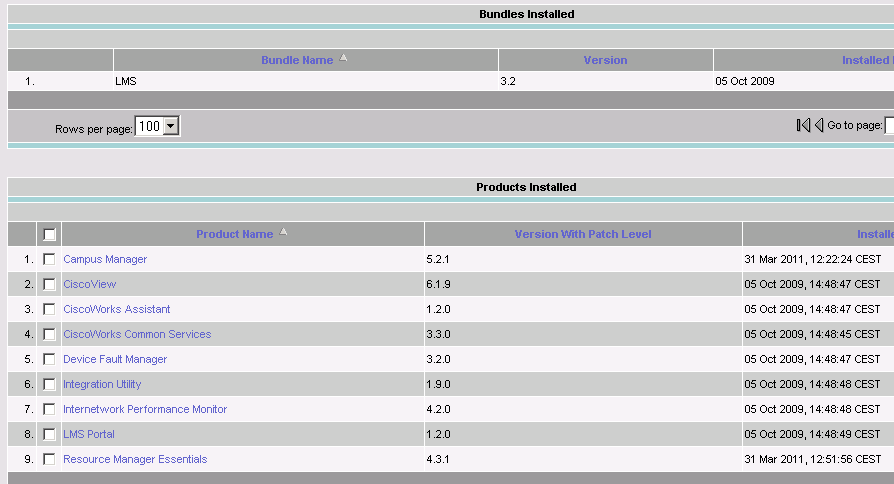Image resolution: width=894 pixels, height=484 pixels.
Task: Select the LMS bundle name cell
Action: (125, 81)
